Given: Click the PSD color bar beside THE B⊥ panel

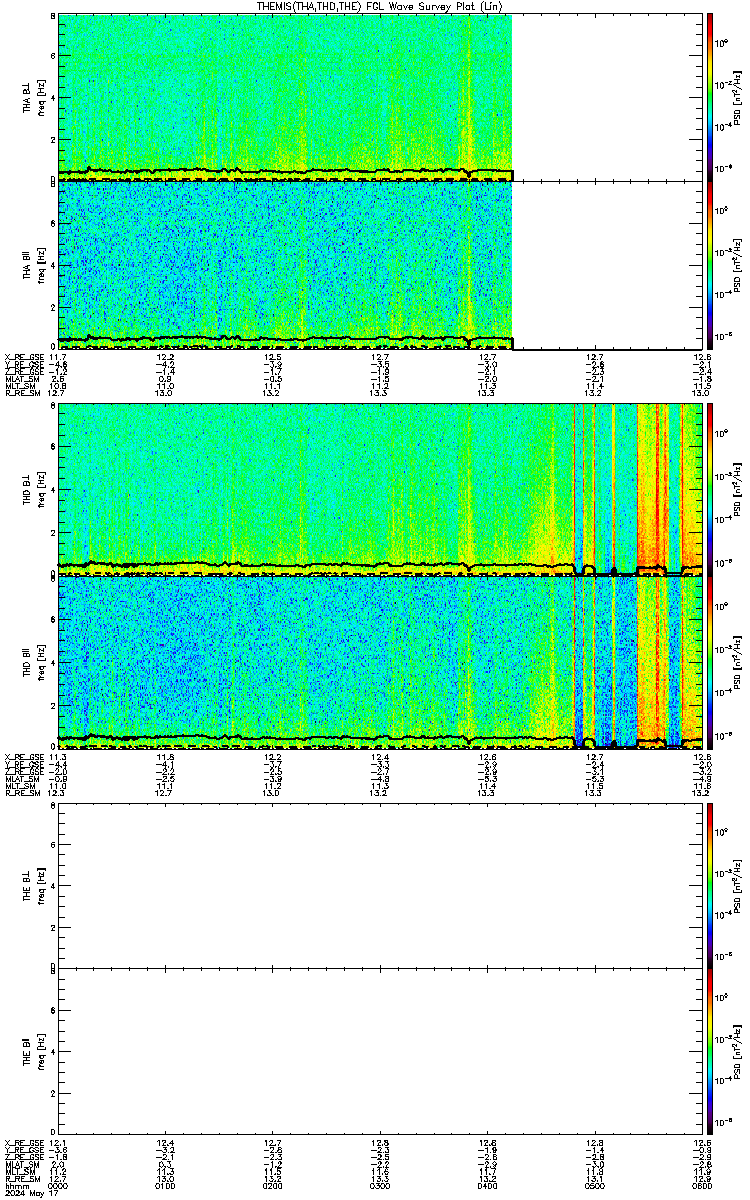Looking at the screenshot, I should coord(710,886).
